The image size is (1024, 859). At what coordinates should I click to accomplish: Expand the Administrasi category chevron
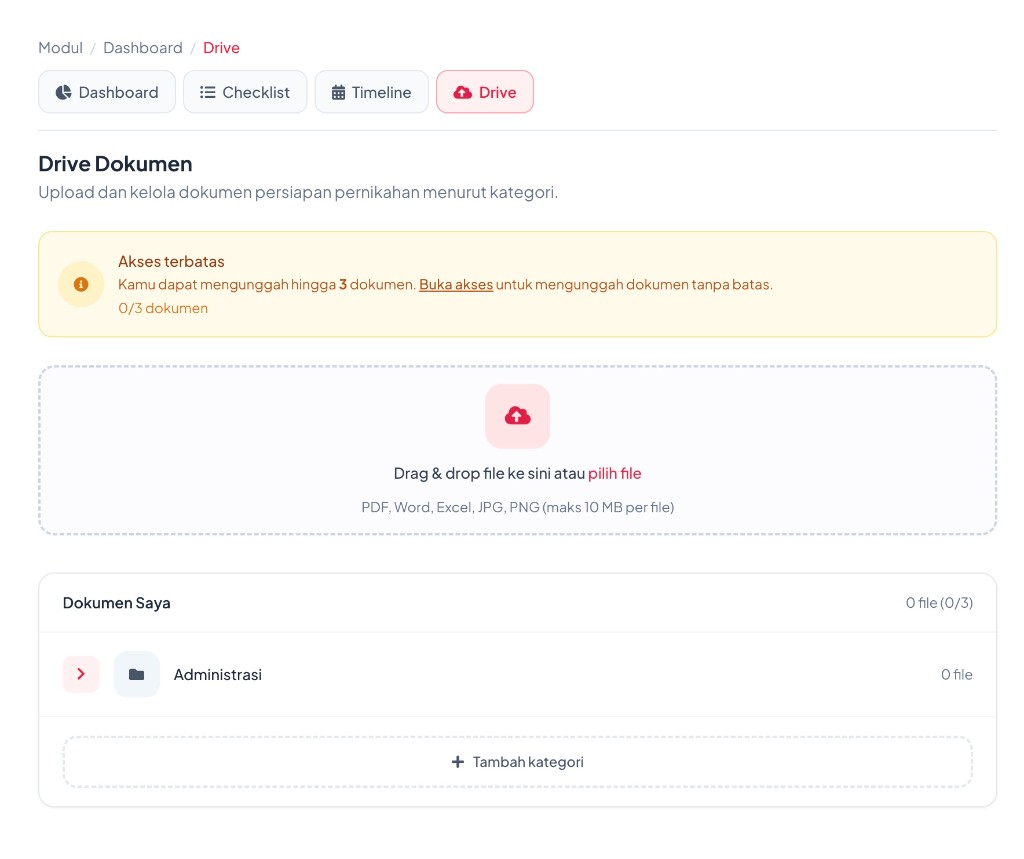click(81, 674)
